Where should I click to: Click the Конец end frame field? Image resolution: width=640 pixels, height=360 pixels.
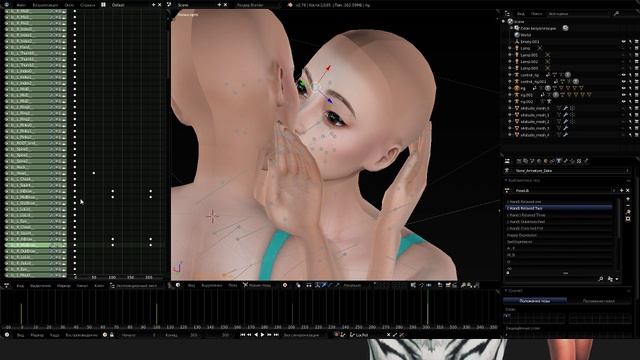pyautogui.click(x=182, y=335)
